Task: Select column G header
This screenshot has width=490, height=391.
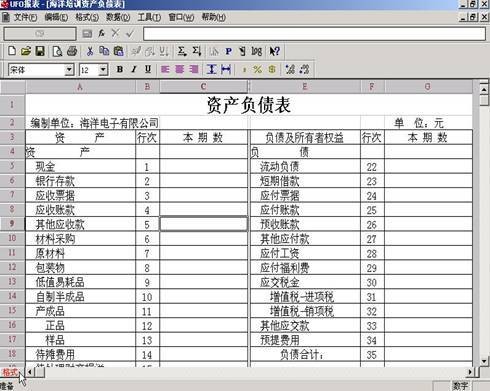Action: pos(428,87)
